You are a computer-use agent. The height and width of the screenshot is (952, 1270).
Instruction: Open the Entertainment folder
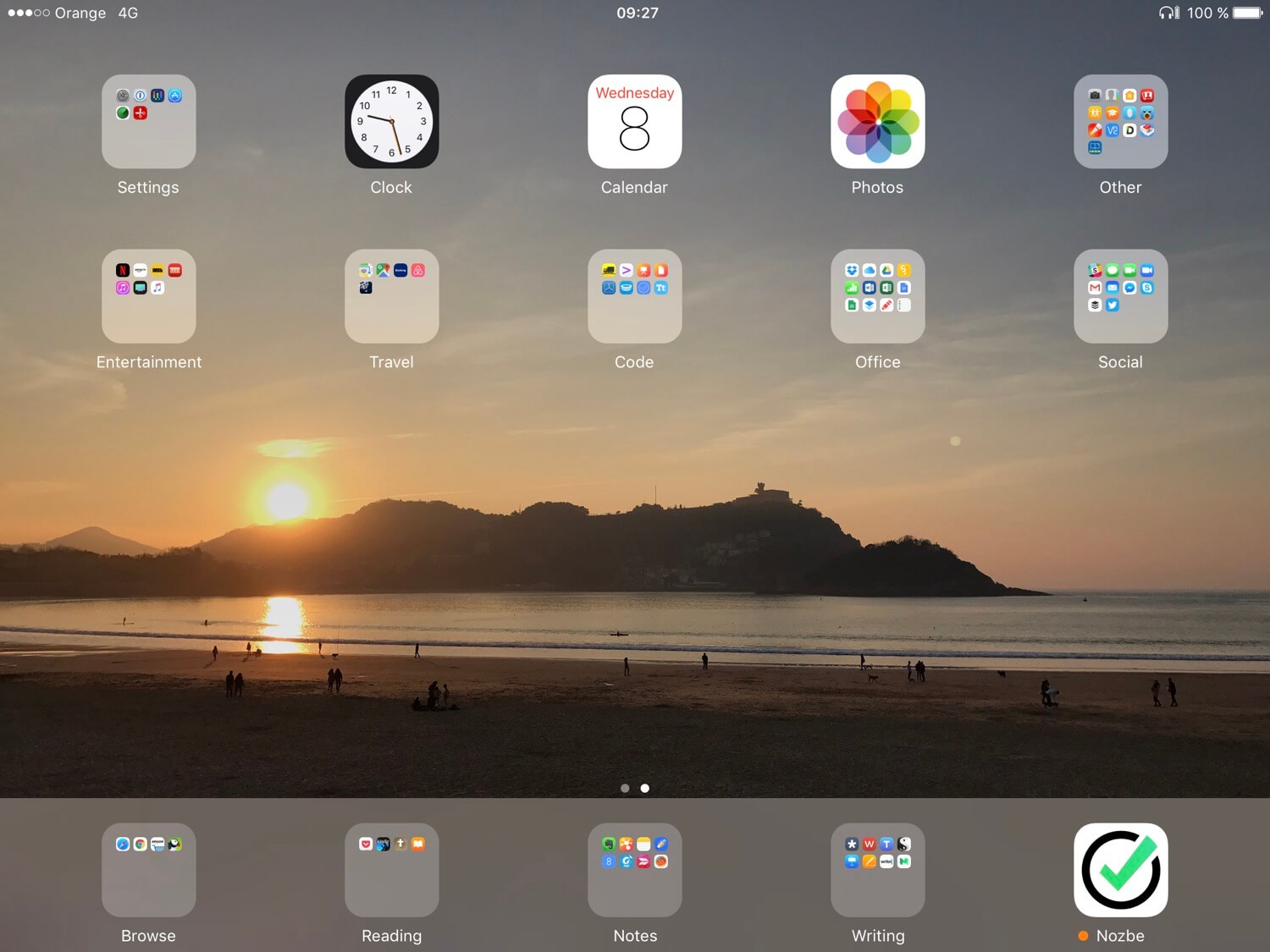(x=148, y=295)
